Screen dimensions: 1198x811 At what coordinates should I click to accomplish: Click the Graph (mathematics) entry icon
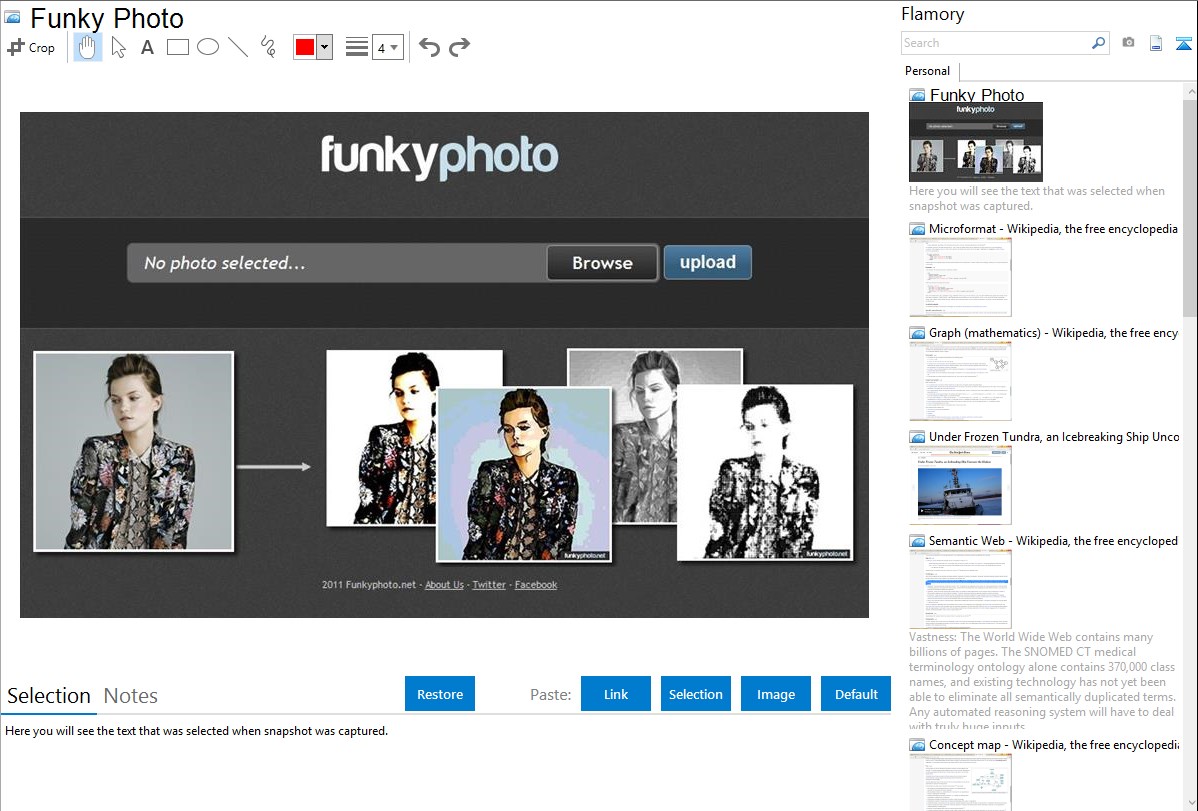click(x=917, y=333)
